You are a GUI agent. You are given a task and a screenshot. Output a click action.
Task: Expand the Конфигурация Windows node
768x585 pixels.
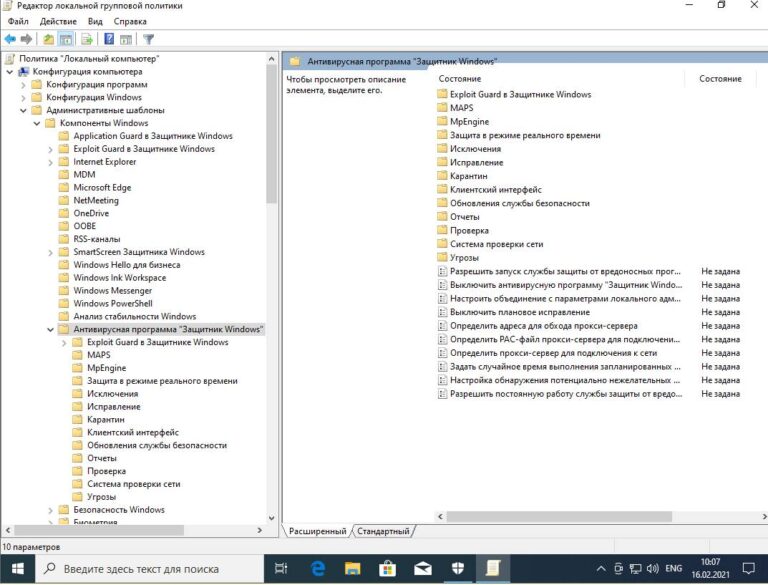23,98
